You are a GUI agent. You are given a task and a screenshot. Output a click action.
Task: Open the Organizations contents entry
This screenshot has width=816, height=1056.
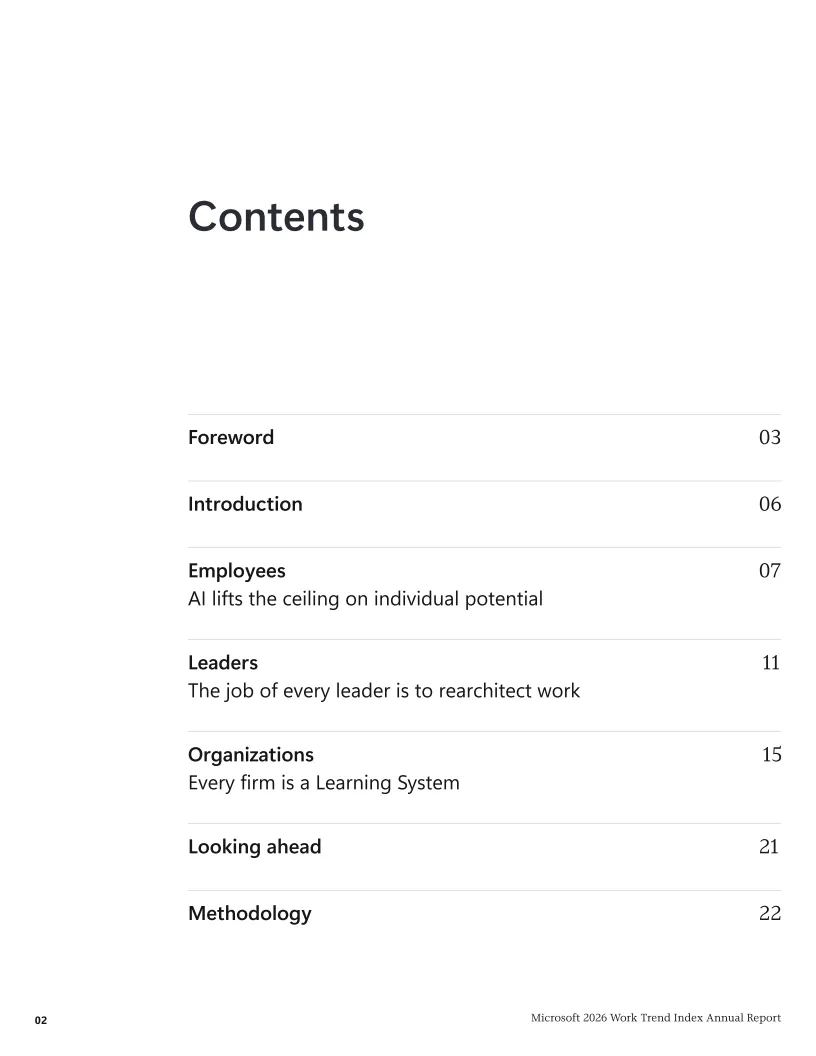point(250,755)
